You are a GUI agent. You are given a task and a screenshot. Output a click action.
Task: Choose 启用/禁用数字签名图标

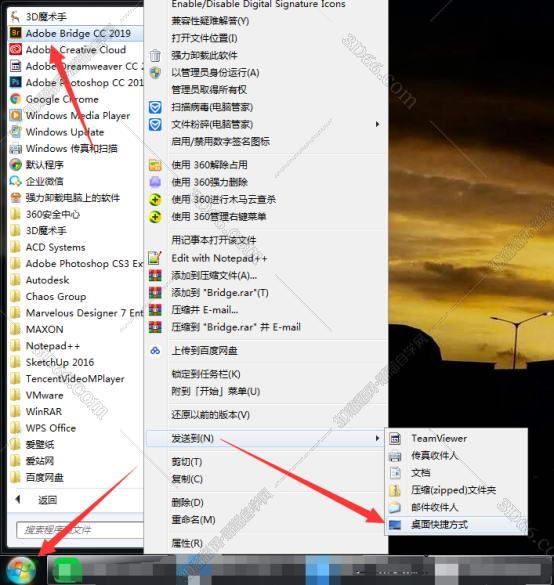pos(220,142)
